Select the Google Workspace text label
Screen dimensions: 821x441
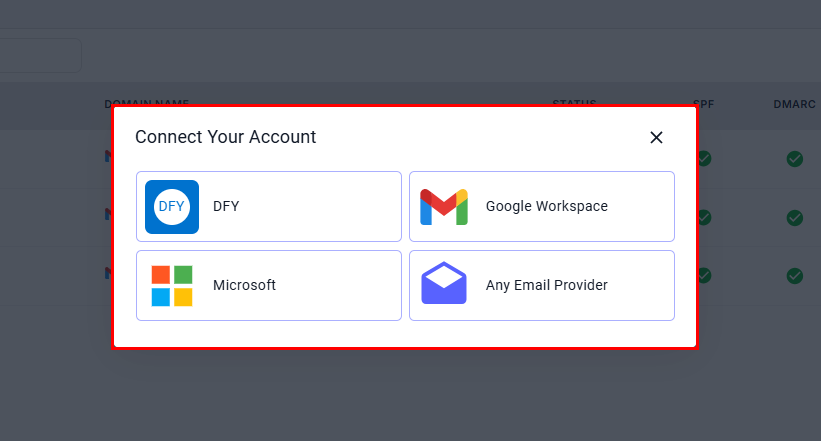click(546, 207)
